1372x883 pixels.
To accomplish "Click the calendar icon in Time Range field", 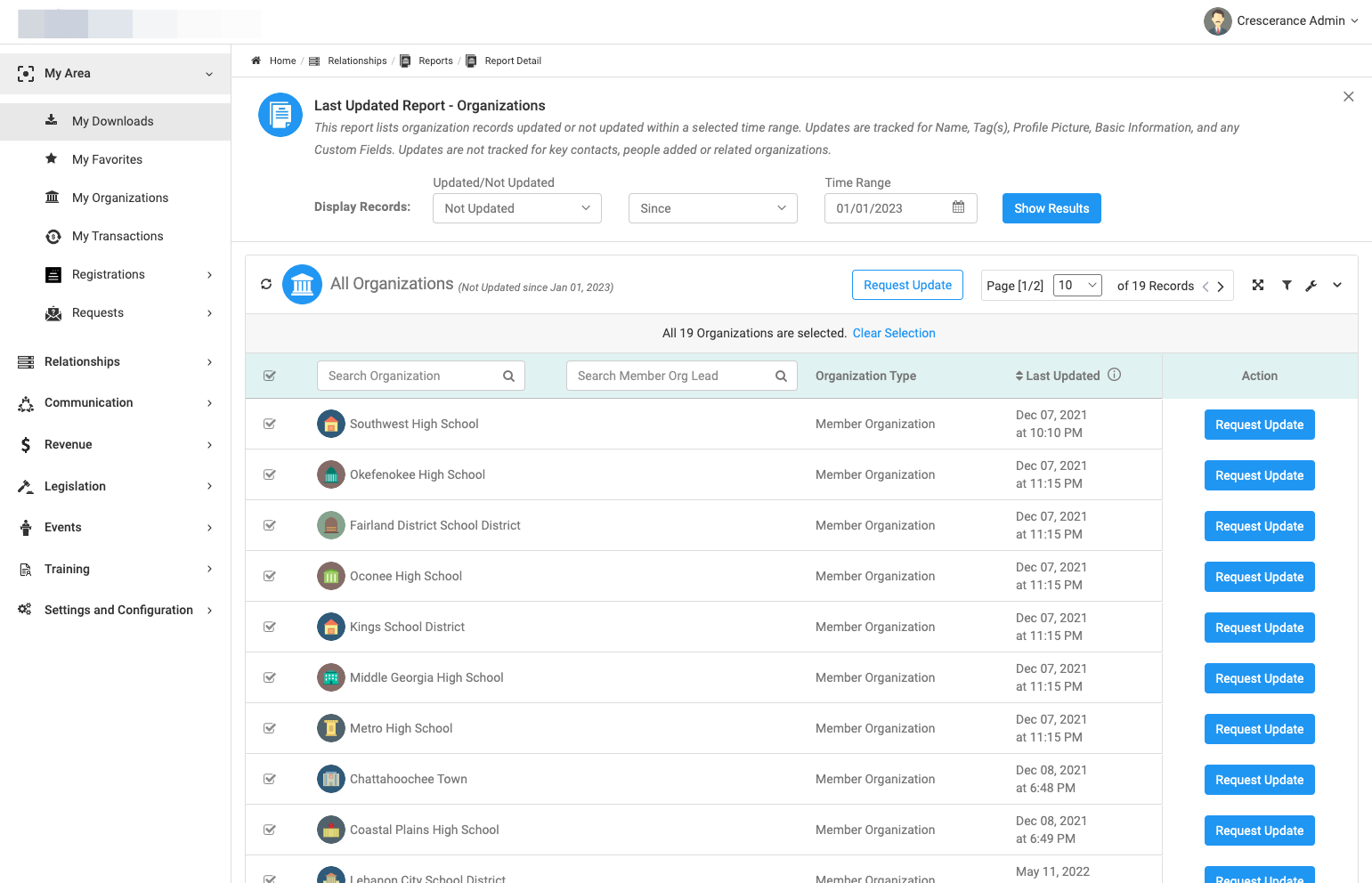I will (958, 207).
